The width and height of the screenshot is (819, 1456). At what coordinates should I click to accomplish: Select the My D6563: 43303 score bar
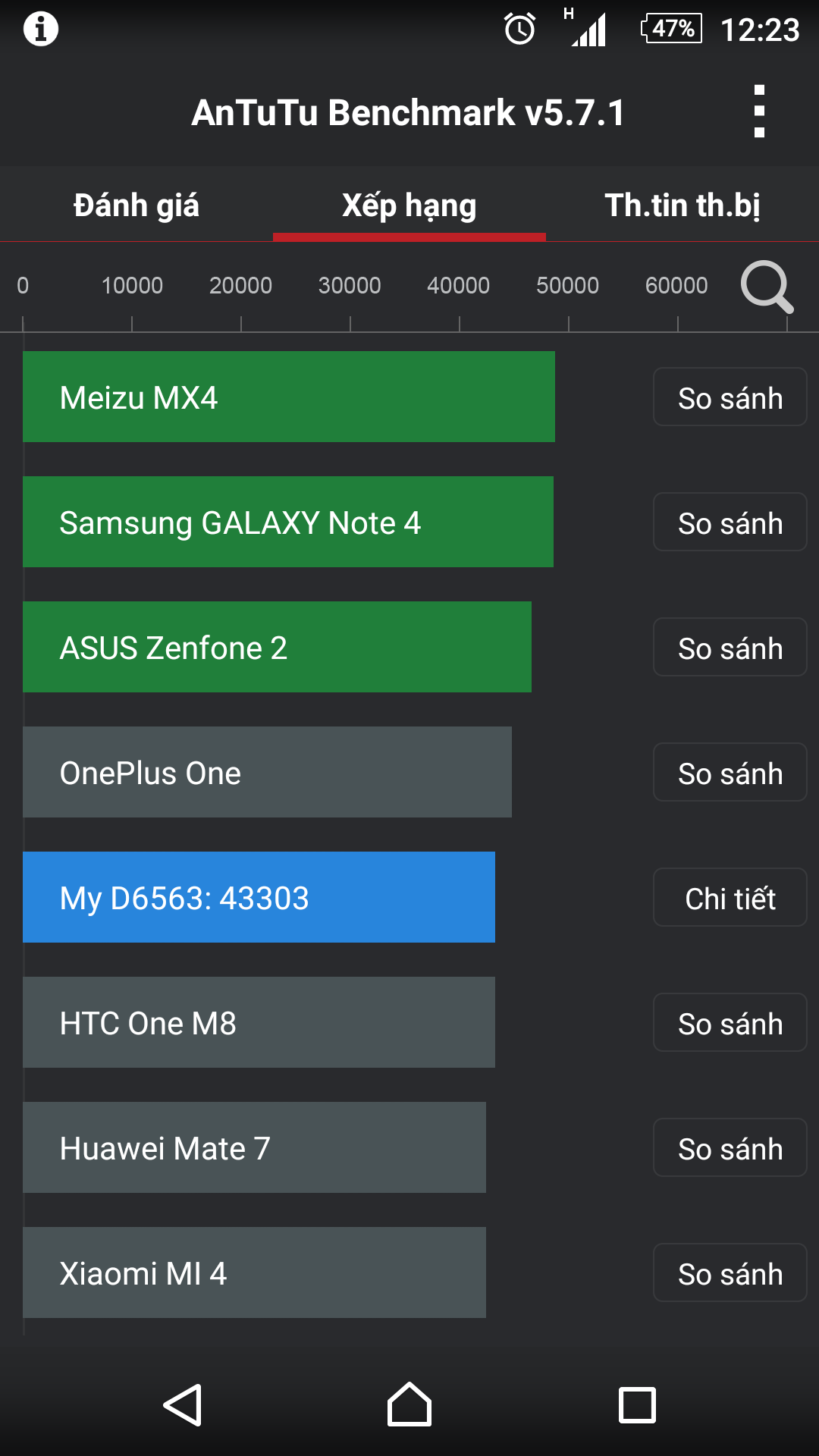click(259, 897)
